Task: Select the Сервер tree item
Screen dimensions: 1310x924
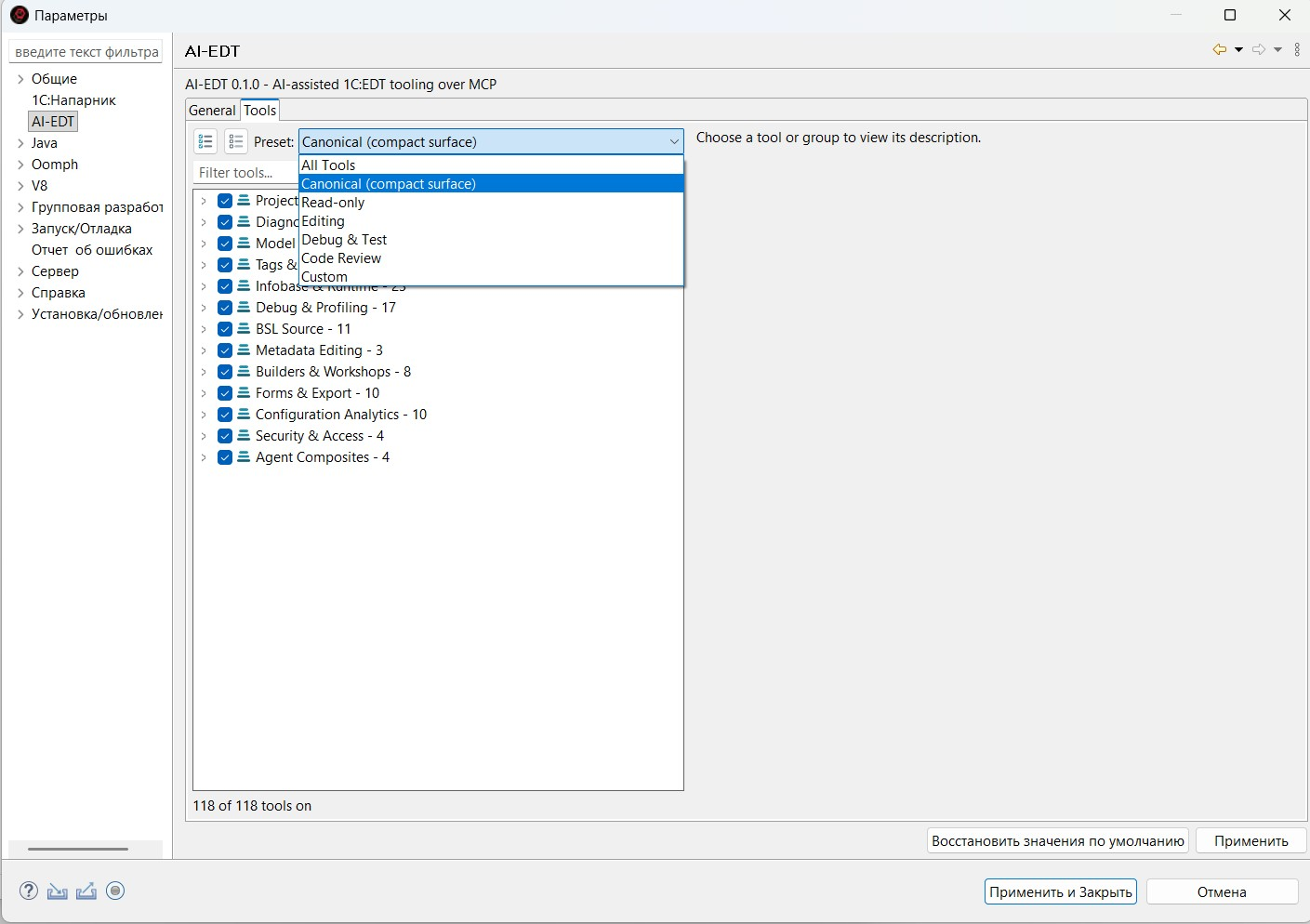Action: pos(55,271)
